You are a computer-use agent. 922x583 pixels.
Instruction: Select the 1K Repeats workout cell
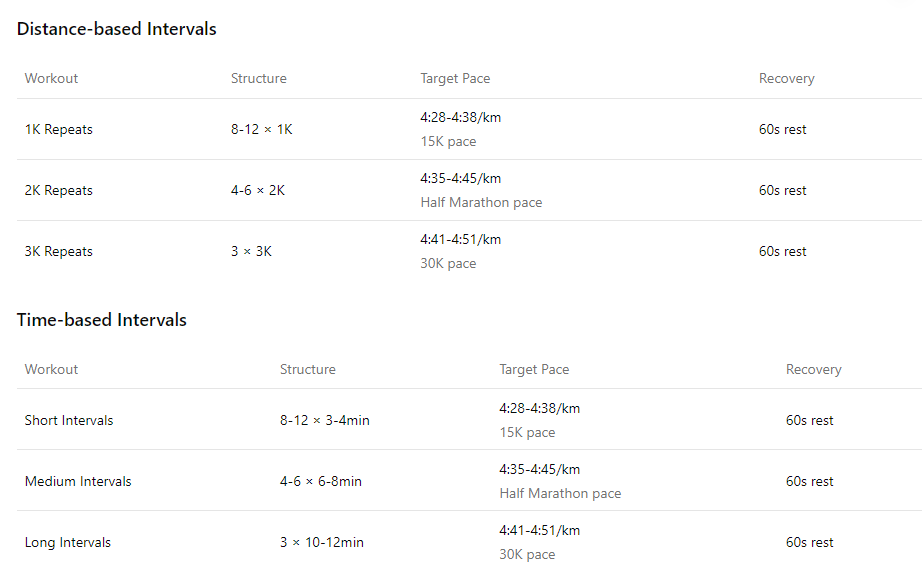pyautogui.click(x=59, y=129)
